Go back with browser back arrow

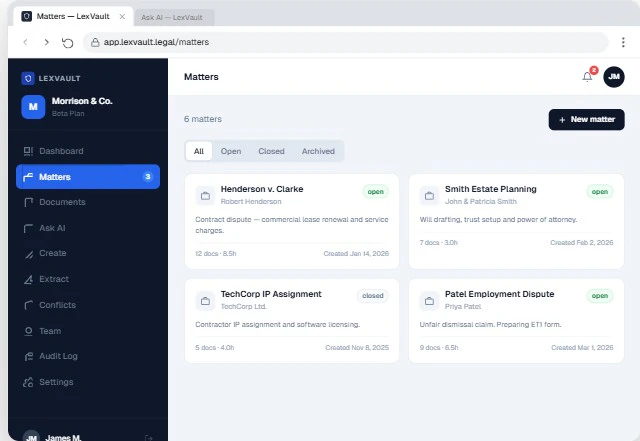pos(25,42)
